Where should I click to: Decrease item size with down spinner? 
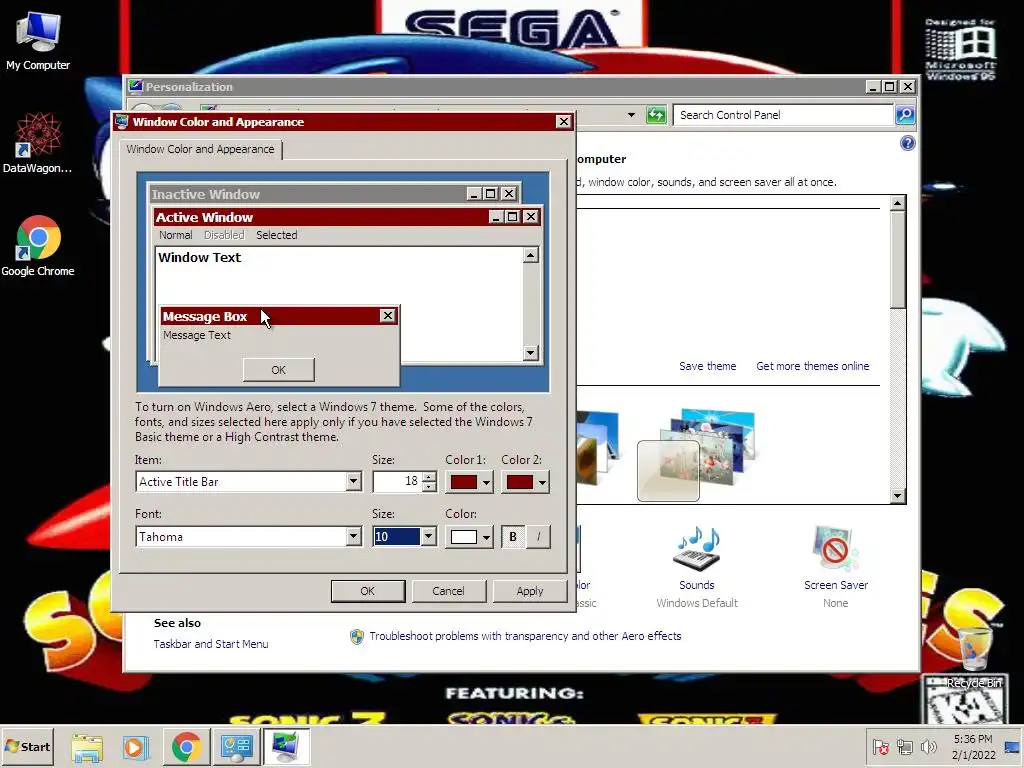(x=429, y=487)
